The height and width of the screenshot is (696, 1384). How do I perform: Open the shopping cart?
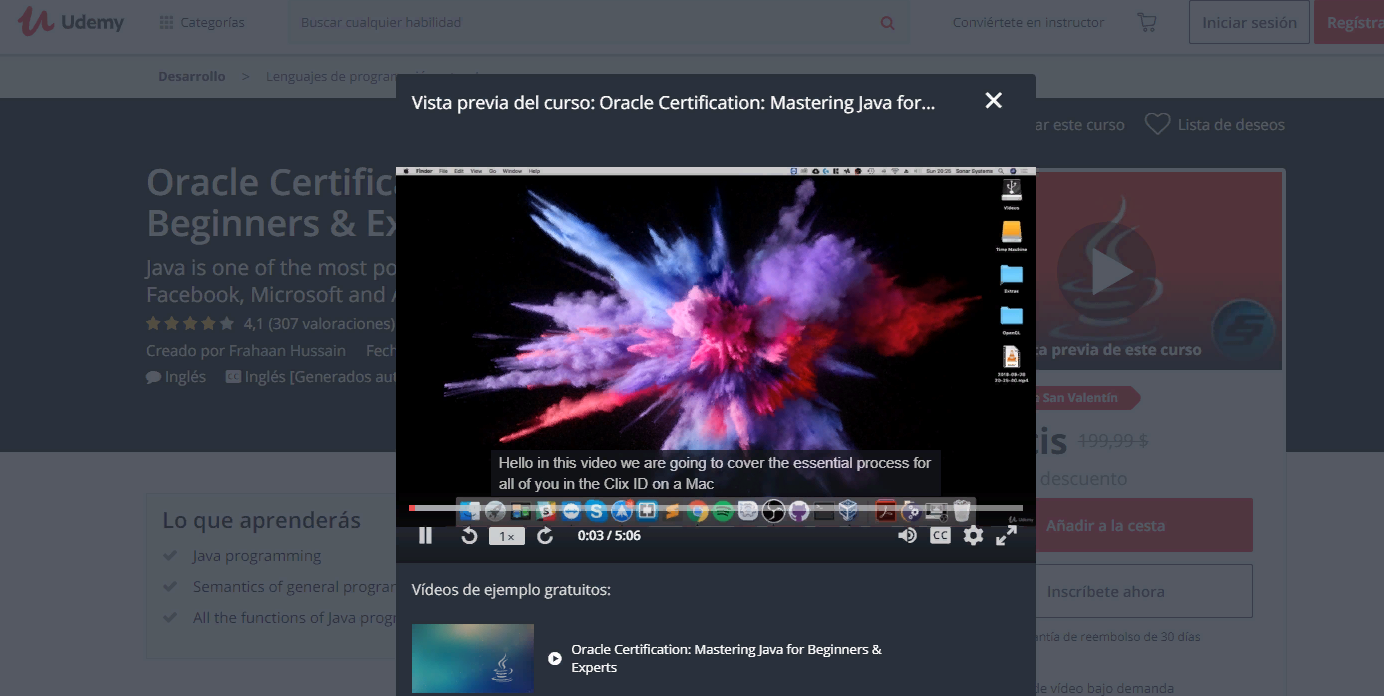pos(1146,22)
